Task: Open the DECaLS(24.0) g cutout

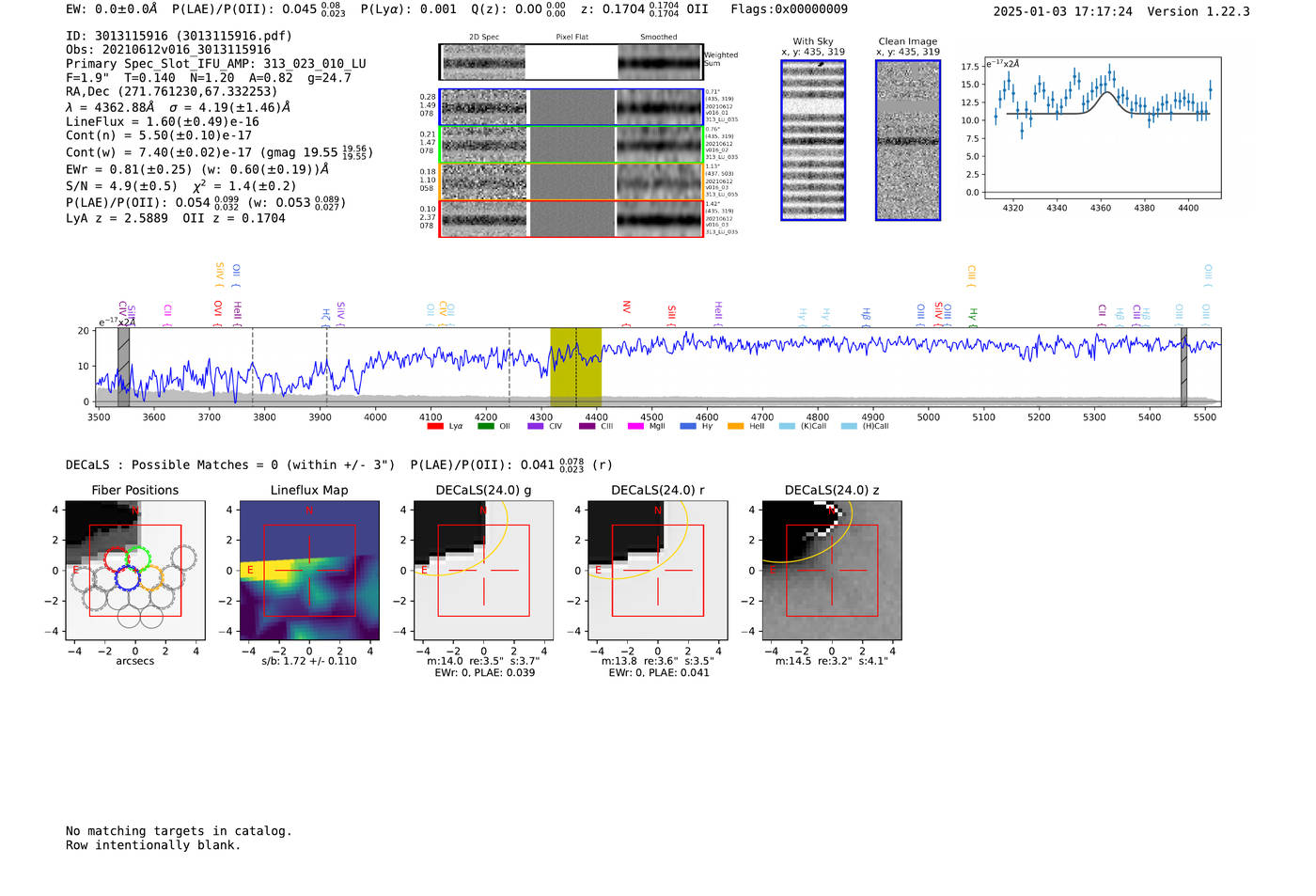Action: pos(483,571)
